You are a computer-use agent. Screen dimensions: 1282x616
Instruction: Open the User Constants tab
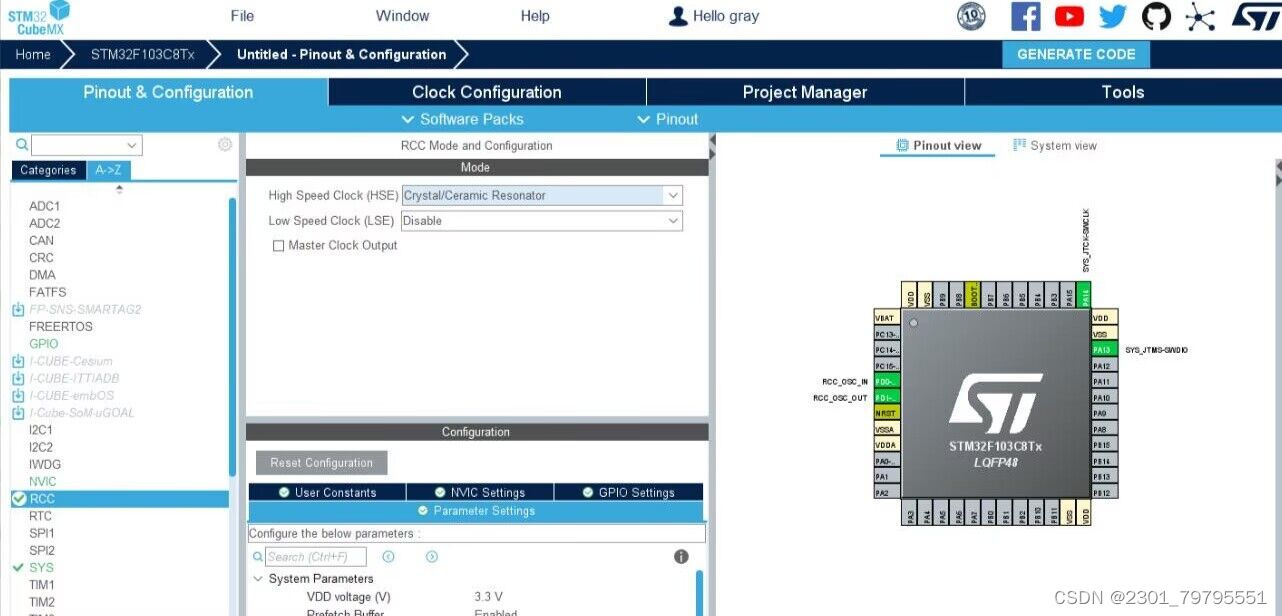(327, 492)
